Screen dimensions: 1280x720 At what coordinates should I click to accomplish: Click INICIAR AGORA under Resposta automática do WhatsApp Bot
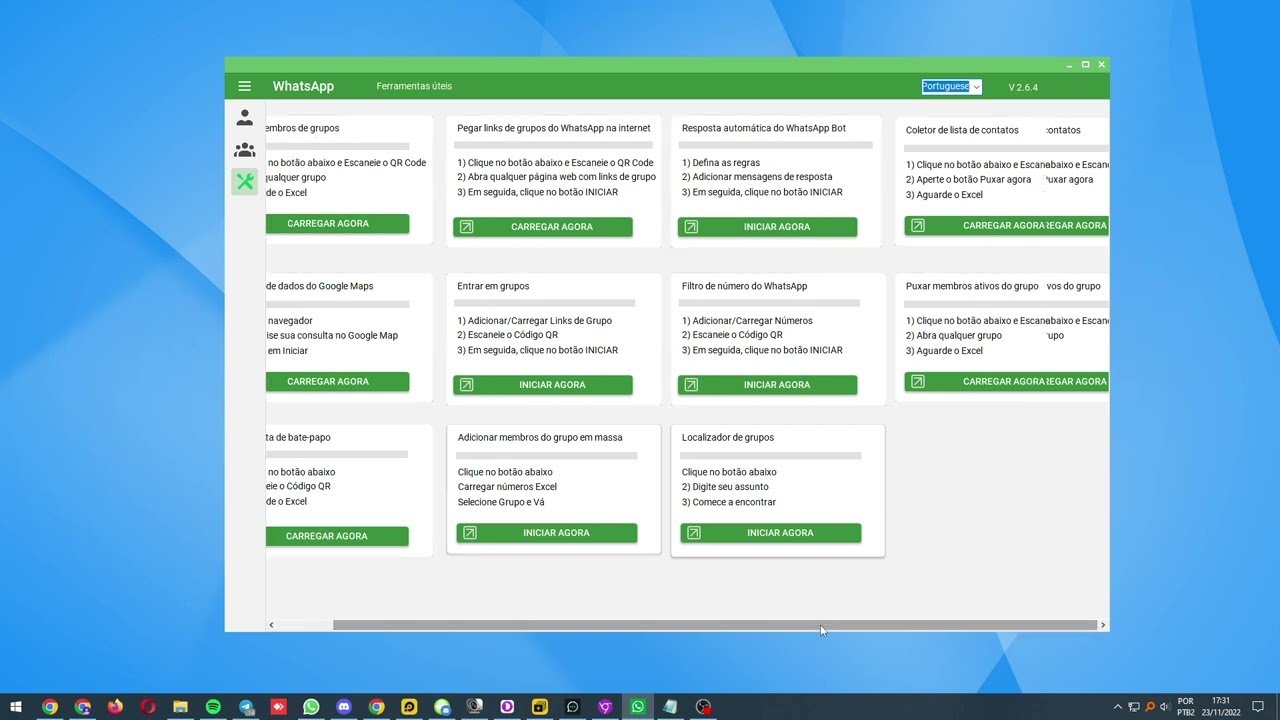[x=767, y=227]
